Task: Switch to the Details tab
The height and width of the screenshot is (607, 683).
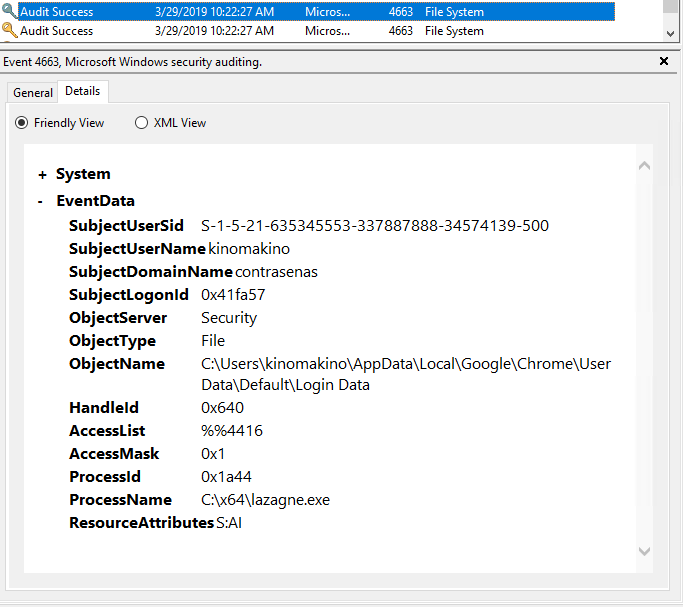Action: click(x=82, y=91)
